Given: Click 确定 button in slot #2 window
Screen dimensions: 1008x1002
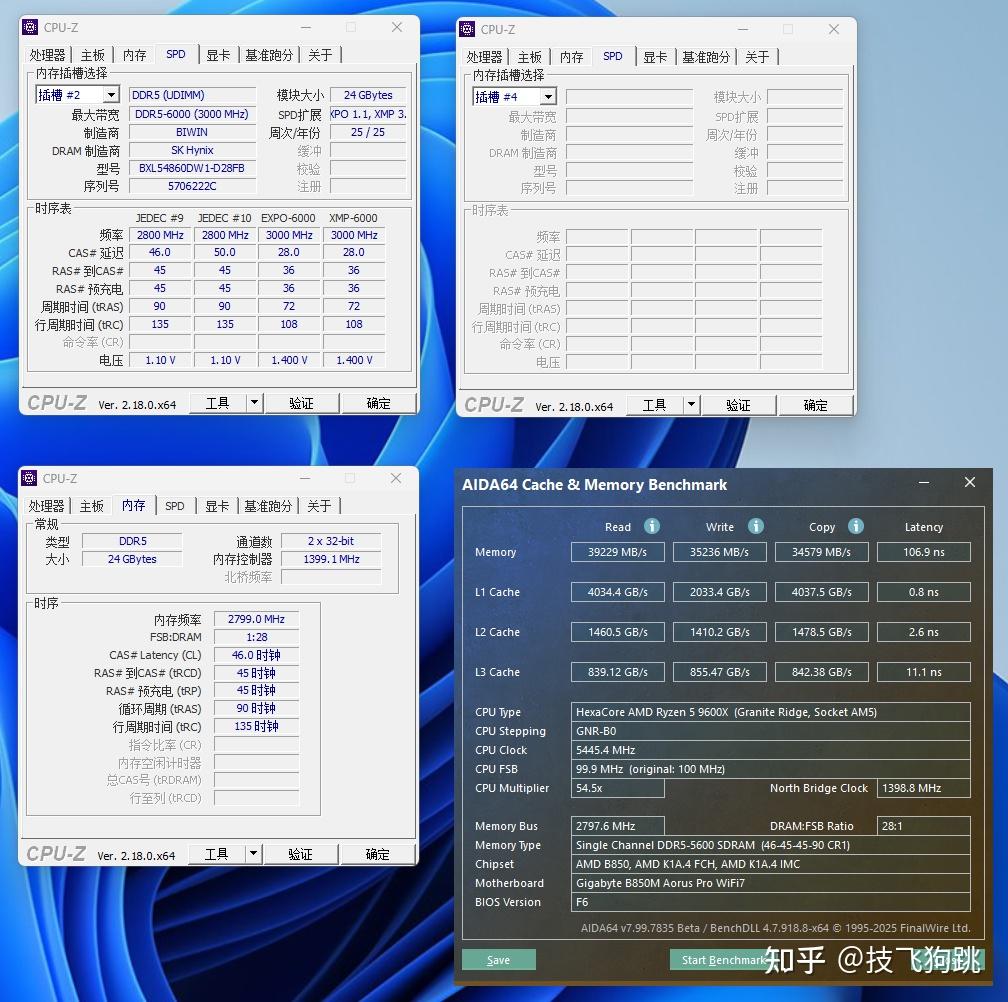Looking at the screenshot, I should pos(379,403).
